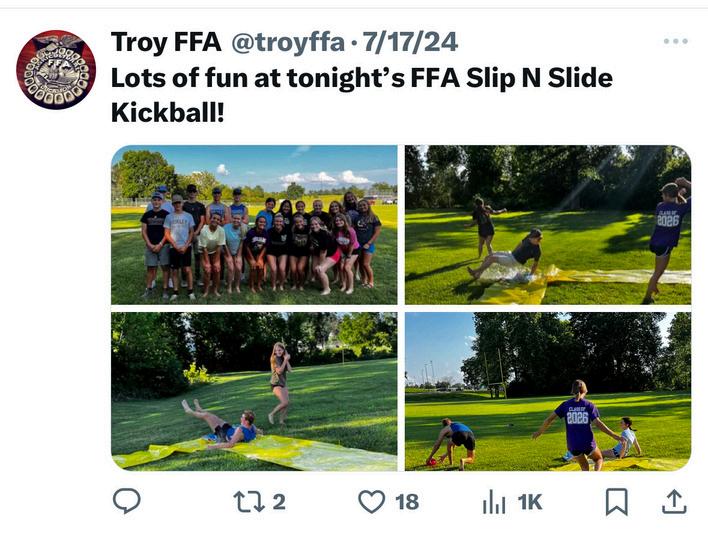This screenshot has height=537, width=708.
Task: Like the tweet with the heart icon
Action: (x=371, y=500)
